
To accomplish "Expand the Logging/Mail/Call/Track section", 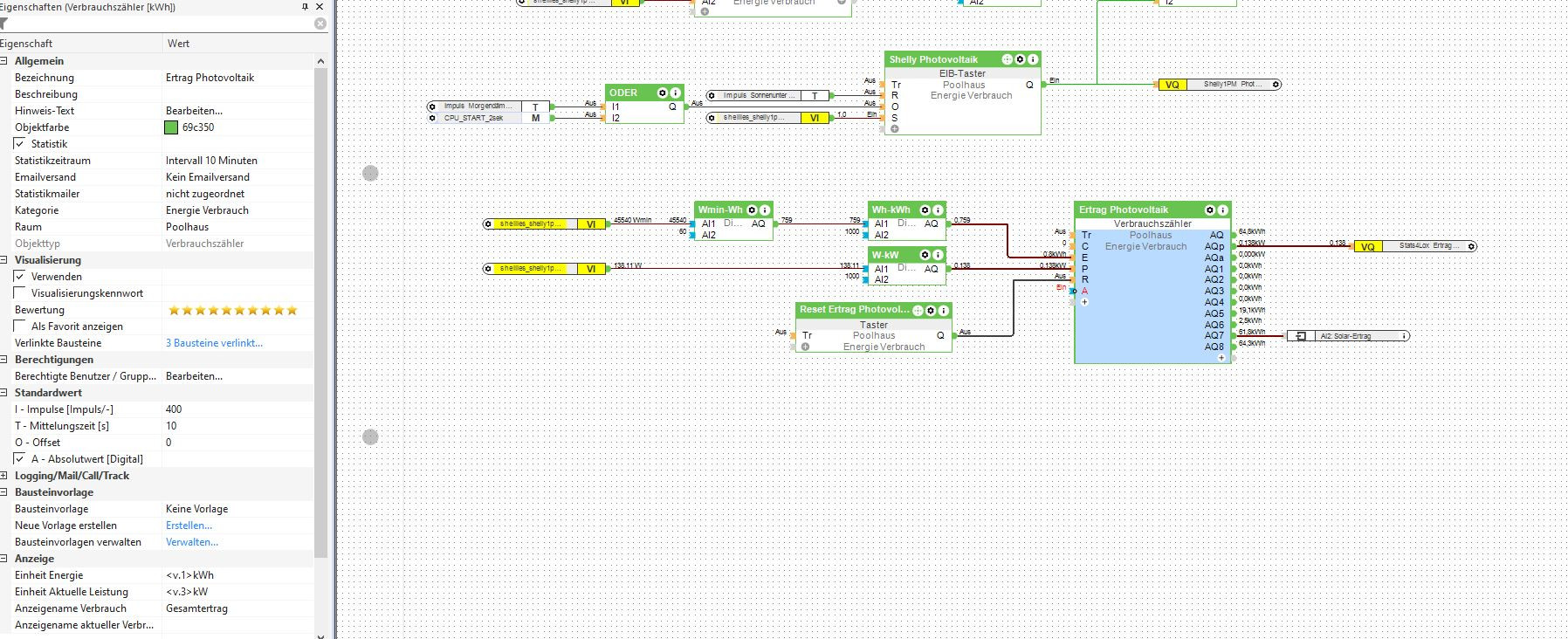I will click(x=4, y=476).
